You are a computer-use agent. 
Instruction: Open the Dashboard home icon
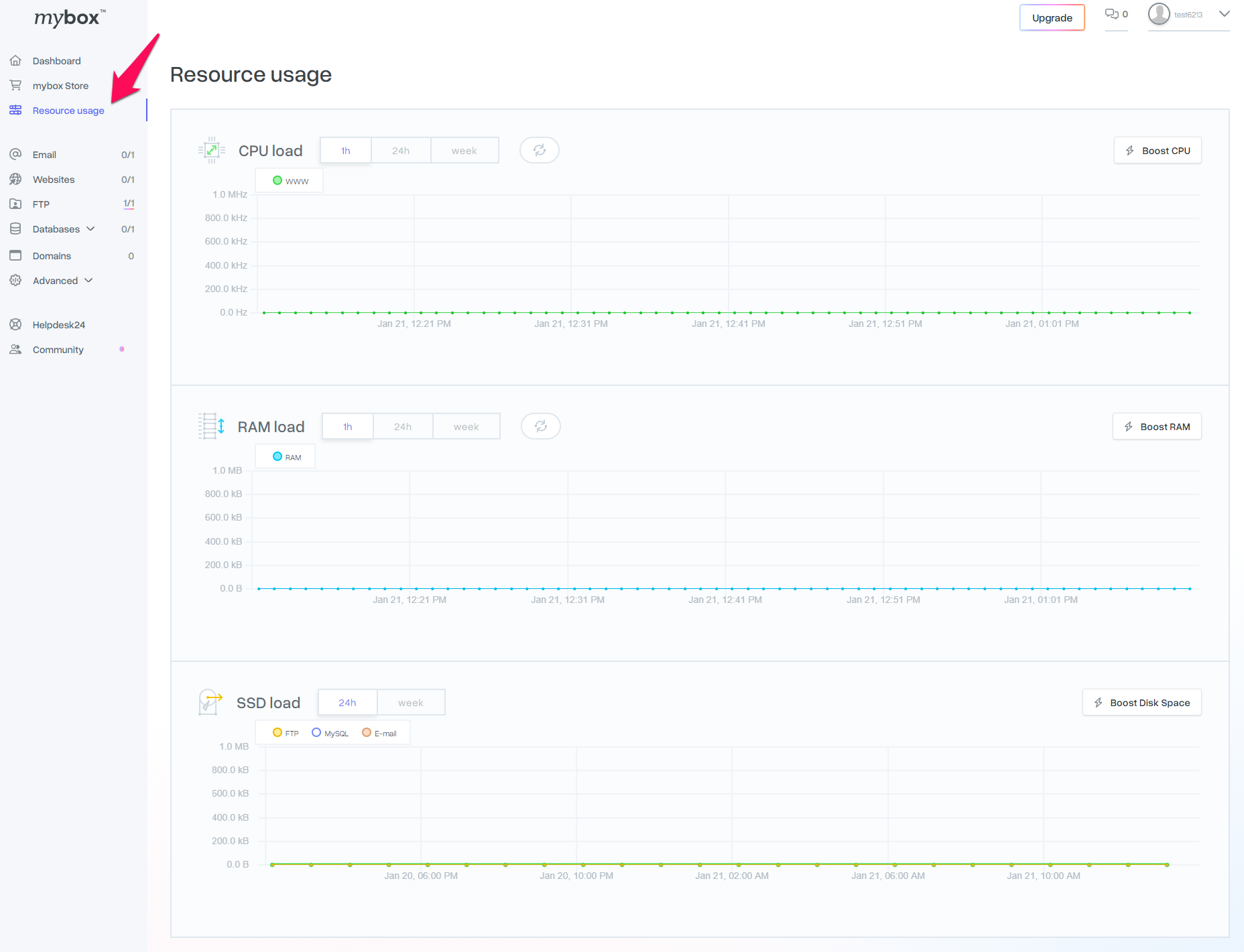[15, 61]
